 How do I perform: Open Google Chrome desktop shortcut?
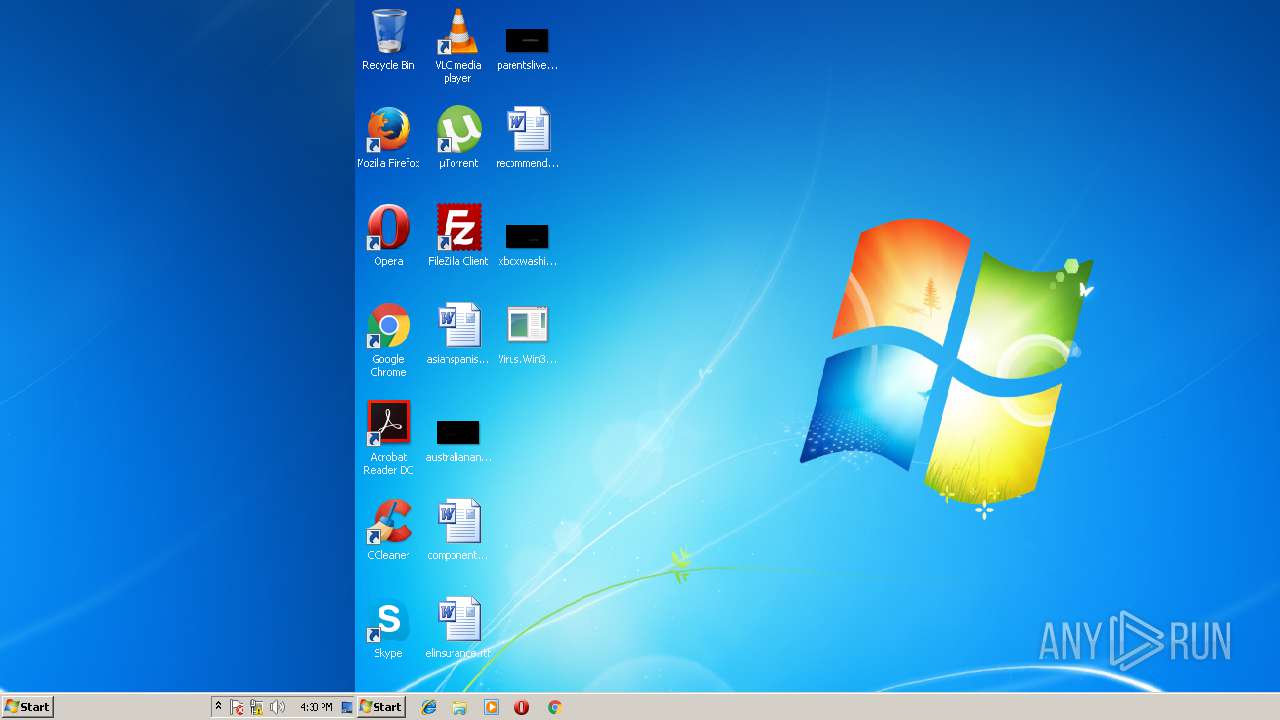pos(388,340)
